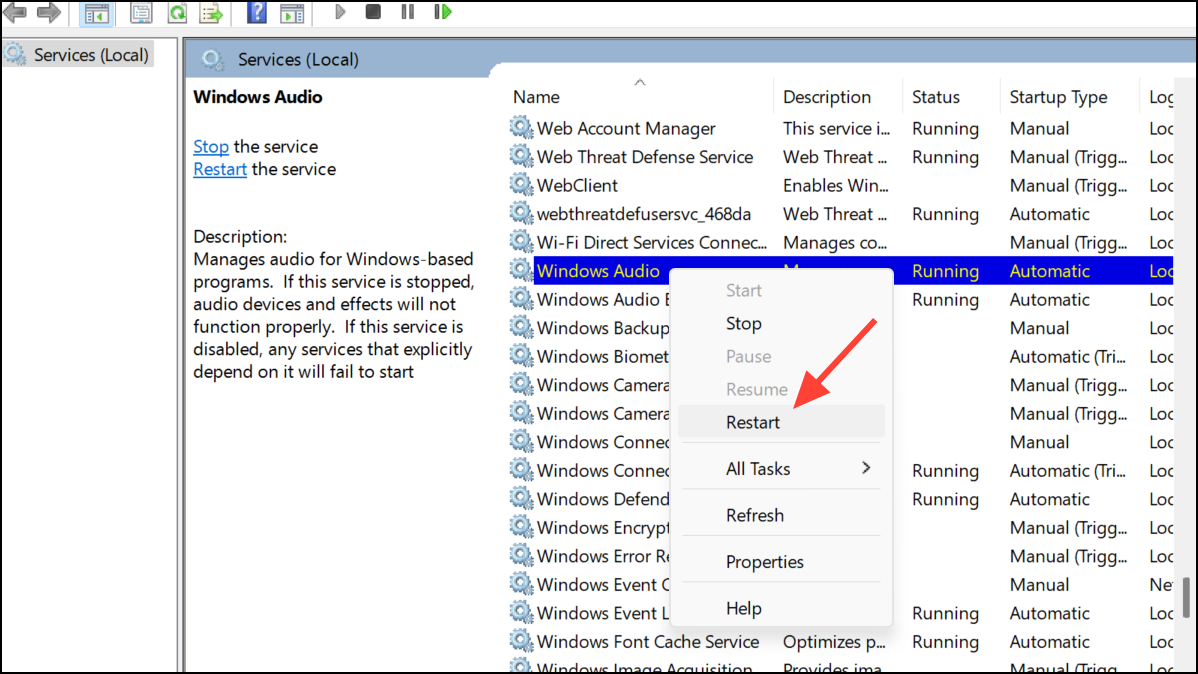Viewport: 1198px width, 674px height.
Task: Sort by the Startup Type column header
Action: 1058,98
